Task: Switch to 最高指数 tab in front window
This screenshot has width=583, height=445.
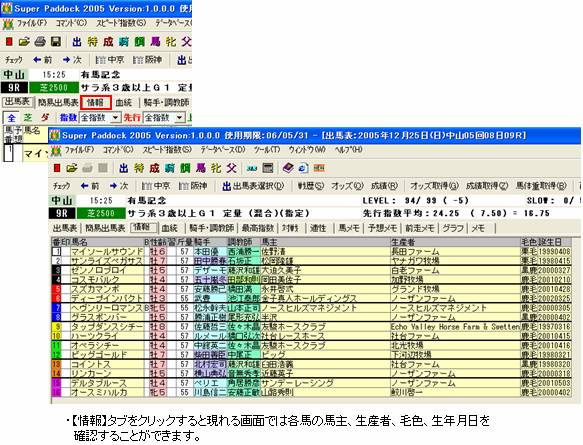Action: (258, 228)
